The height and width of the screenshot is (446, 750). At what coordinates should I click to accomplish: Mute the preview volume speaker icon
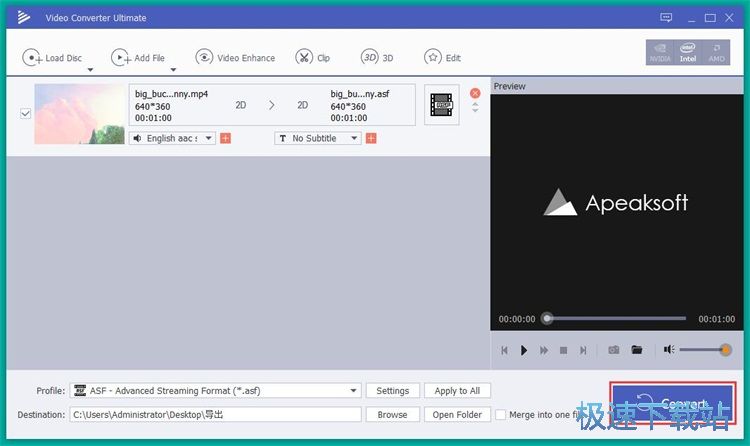[x=669, y=350]
